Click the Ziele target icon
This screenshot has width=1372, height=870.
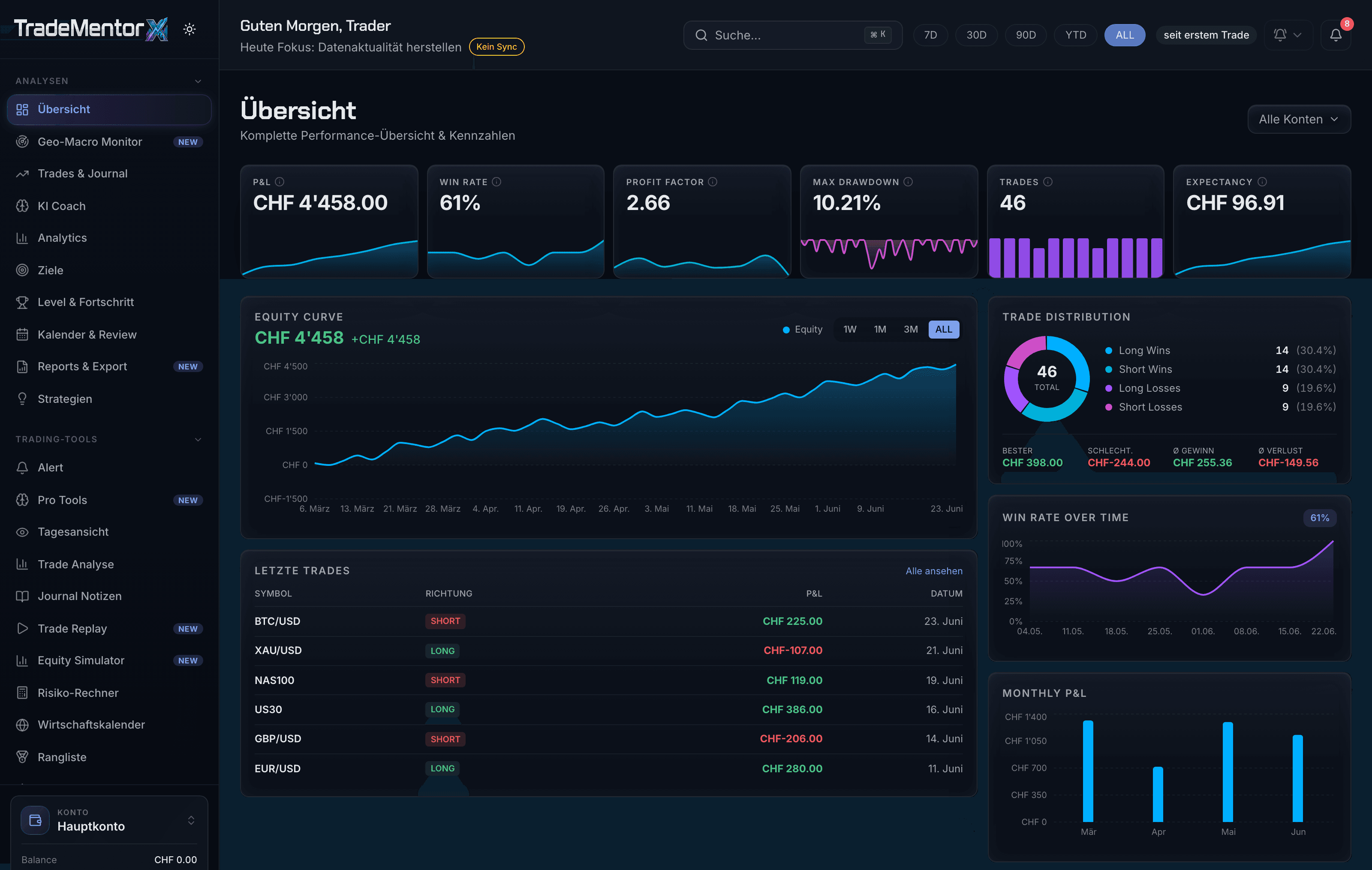coord(22,270)
